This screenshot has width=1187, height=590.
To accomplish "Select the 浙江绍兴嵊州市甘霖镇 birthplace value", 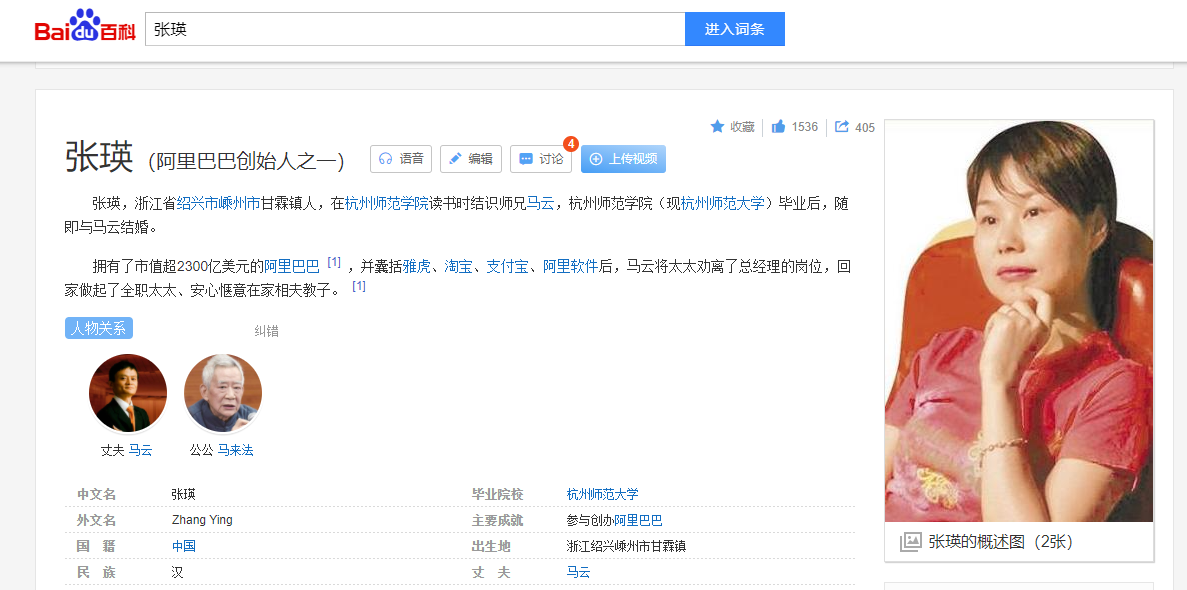I will 626,546.
